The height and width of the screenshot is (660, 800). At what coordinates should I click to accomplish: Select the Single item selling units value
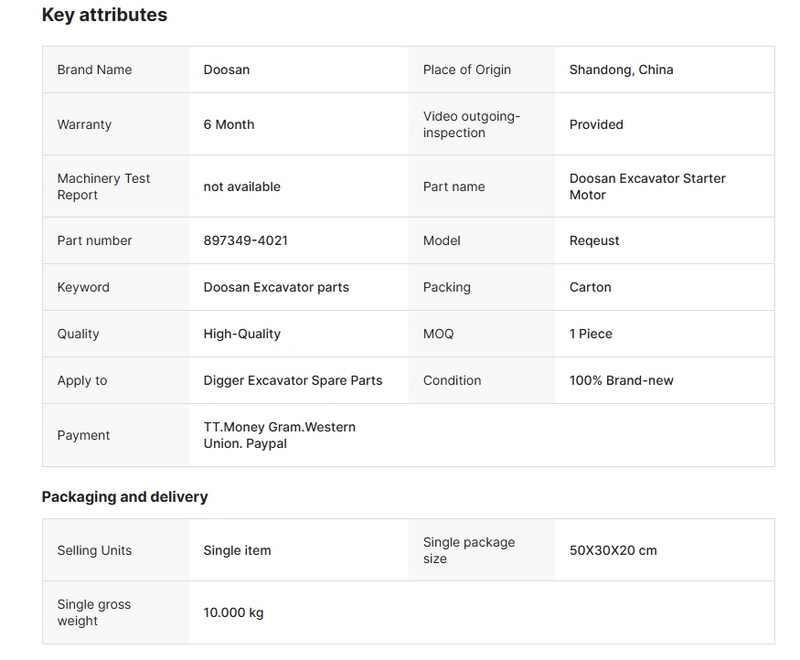coord(237,550)
